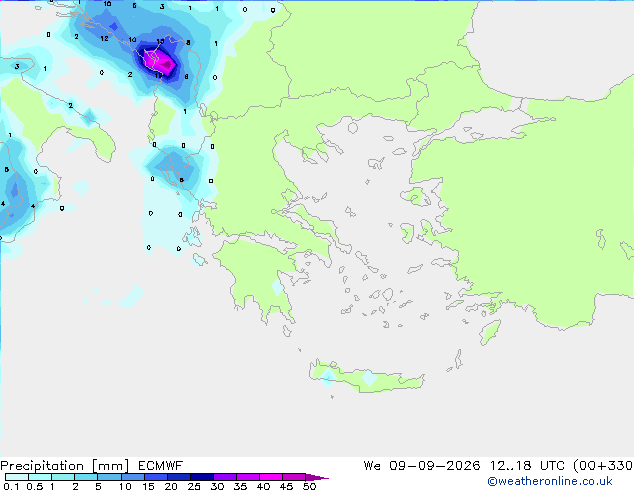634x490 pixels.
Task: Click the 20–25 mm legend swatch
Action: (x=178, y=477)
